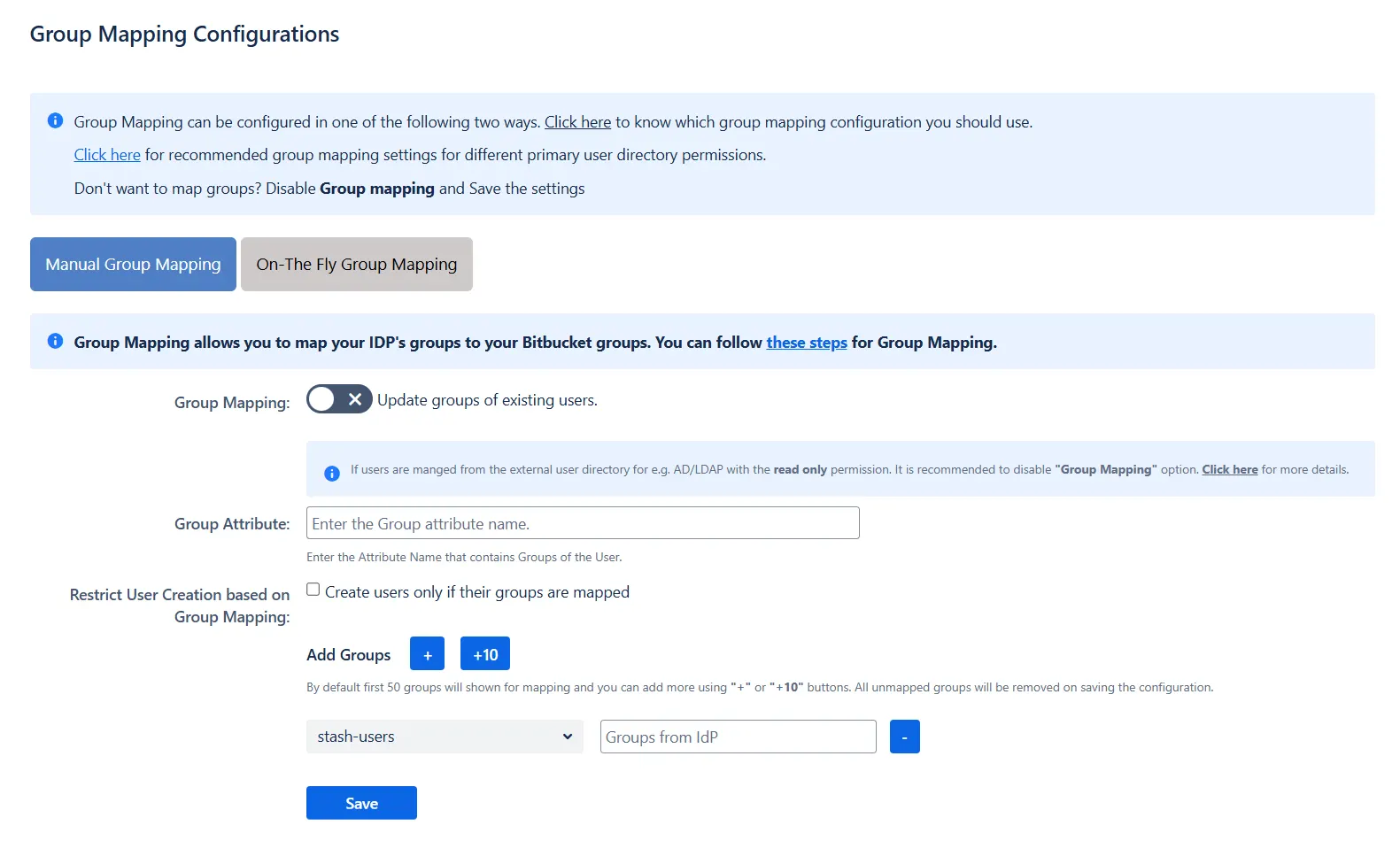Switch to Manual Group Mapping tab
The width and height of the screenshot is (1400, 841).
tap(133, 264)
